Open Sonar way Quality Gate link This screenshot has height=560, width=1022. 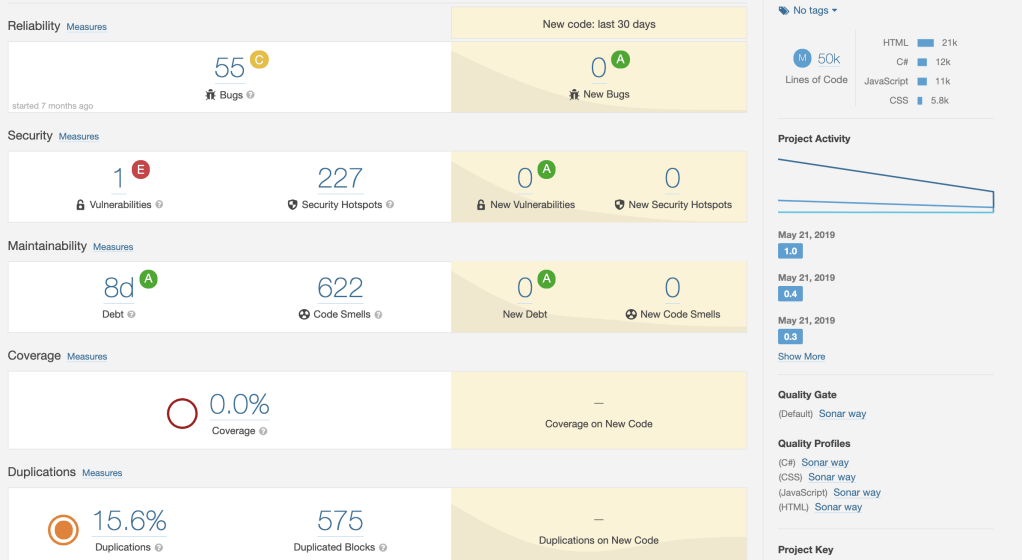pyautogui.click(x=842, y=413)
